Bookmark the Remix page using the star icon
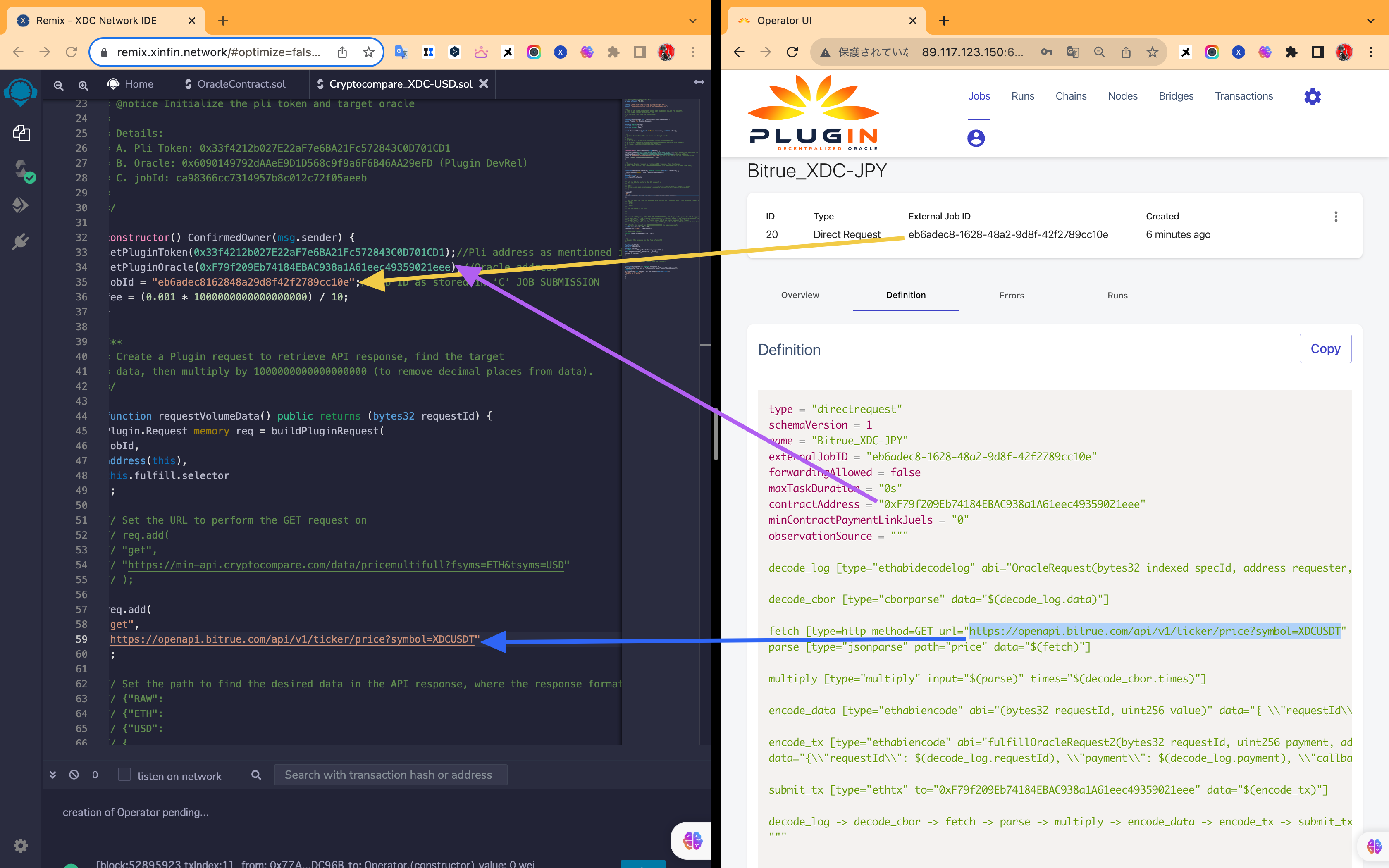 tap(368, 52)
